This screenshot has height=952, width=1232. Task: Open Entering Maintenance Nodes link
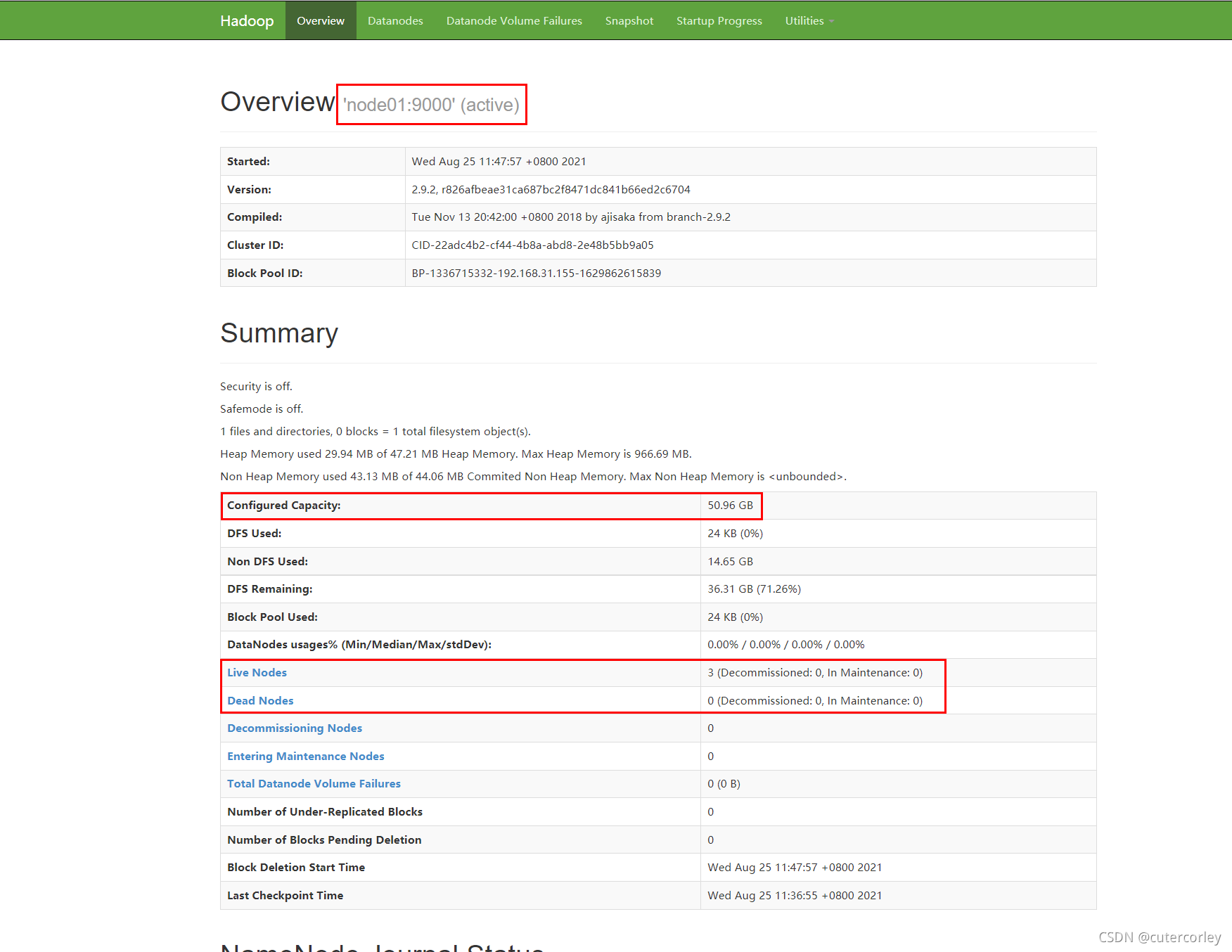(306, 757)
